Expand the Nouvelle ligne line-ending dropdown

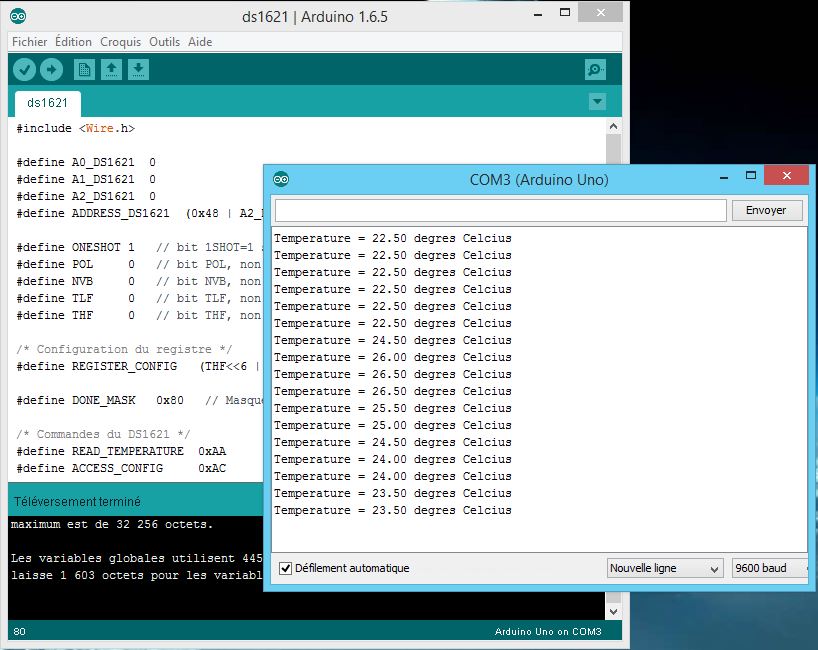point(665,568)
